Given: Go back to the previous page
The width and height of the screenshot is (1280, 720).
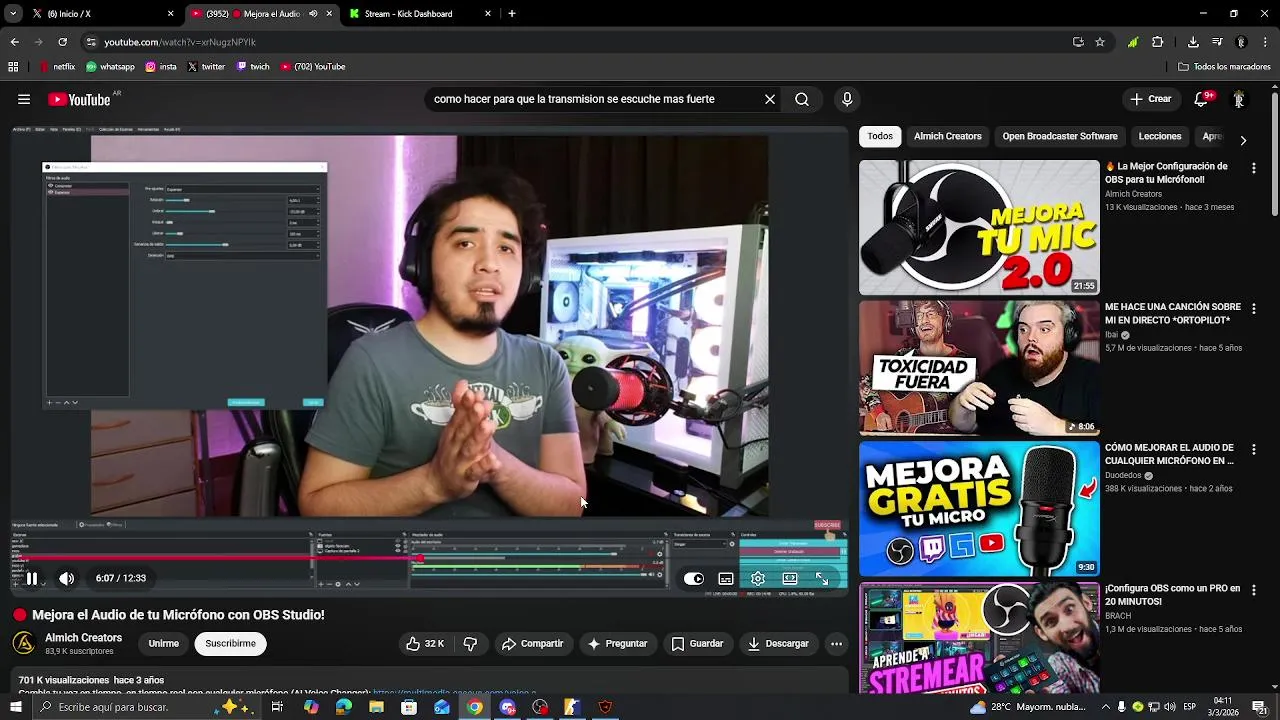Looking at the screenshot, I should (x=14, y=42).
